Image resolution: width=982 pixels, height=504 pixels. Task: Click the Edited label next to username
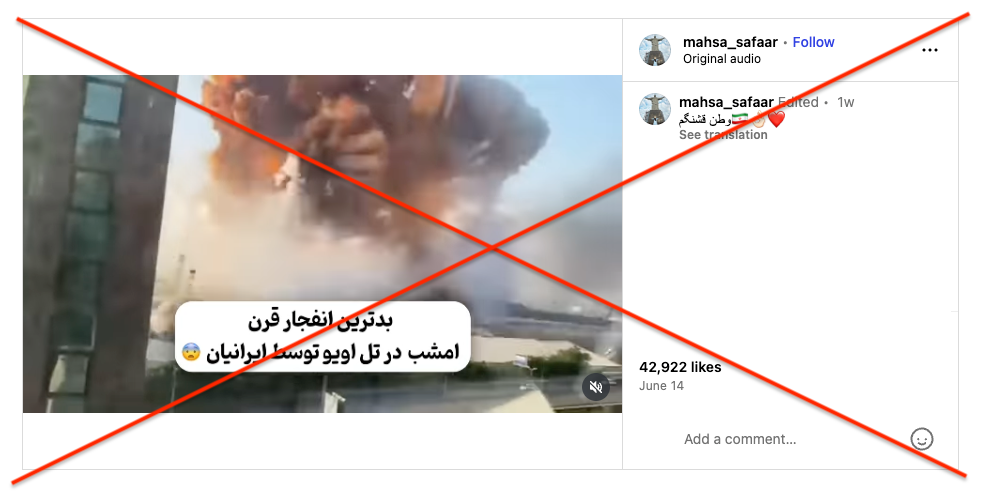coord(797,102)
